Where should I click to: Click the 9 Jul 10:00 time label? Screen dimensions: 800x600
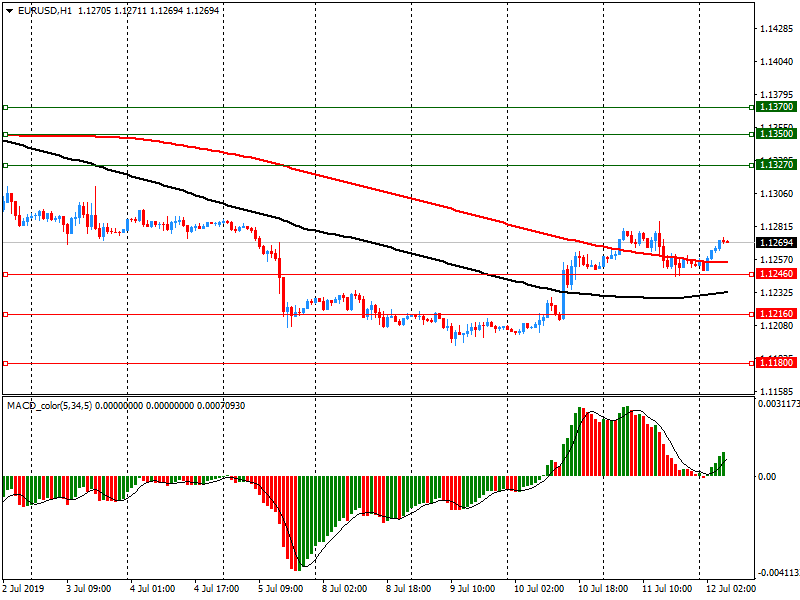[x=472, y=588]
